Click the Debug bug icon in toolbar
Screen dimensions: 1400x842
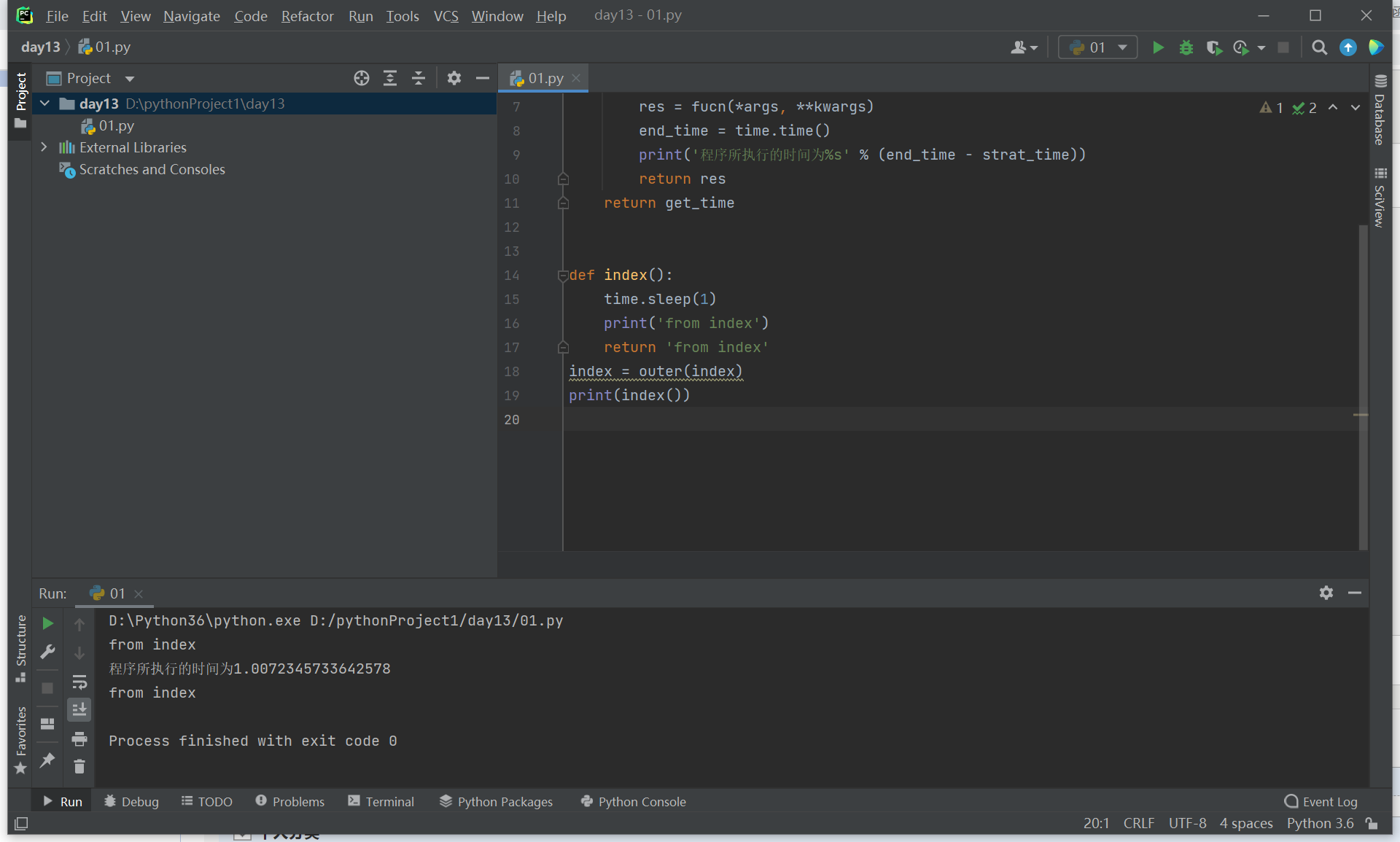[1186, 48]
